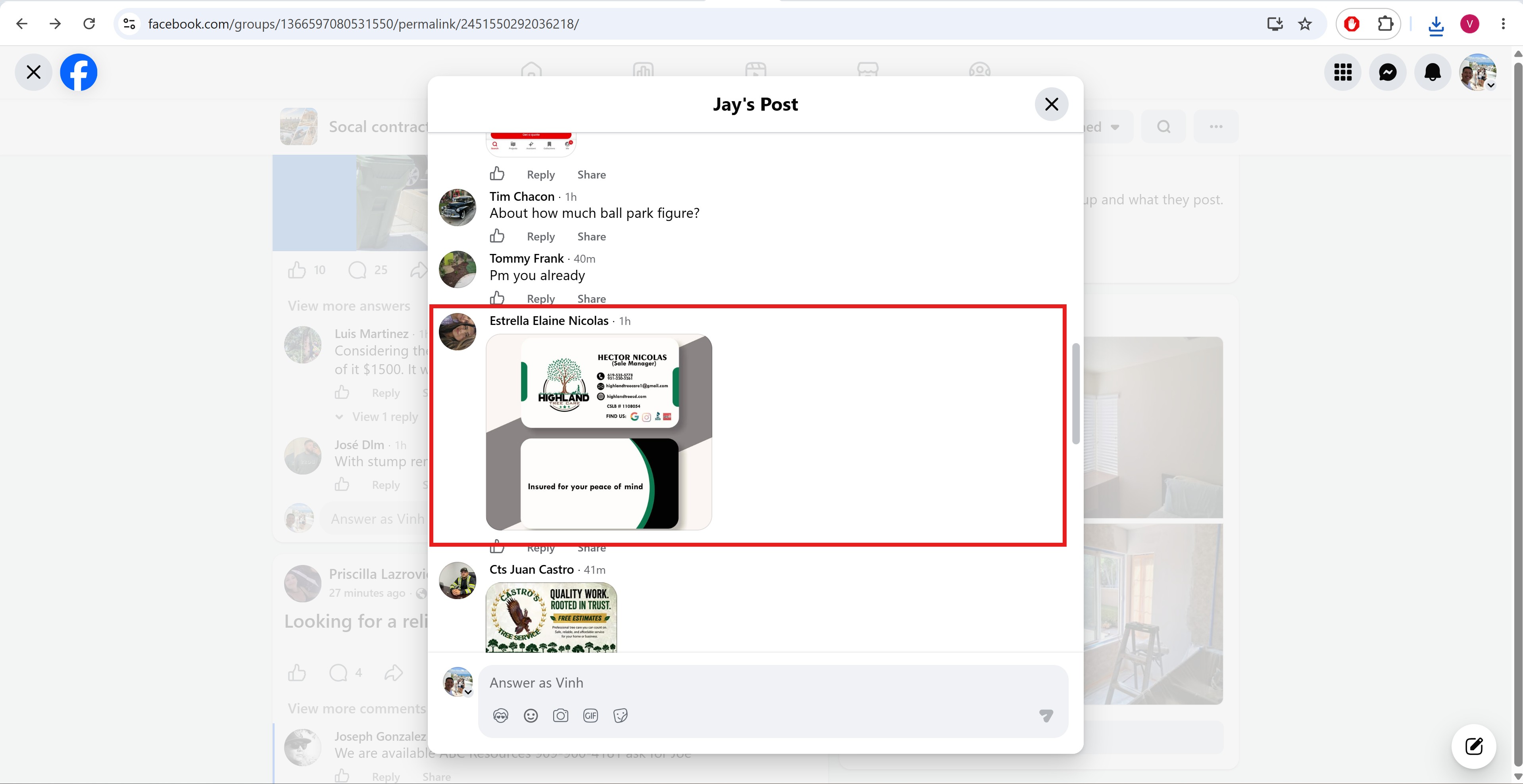This screenshot has height=784, width=1523.
Task: Attach a photo with the camera icon
Action: coord(560,715)
